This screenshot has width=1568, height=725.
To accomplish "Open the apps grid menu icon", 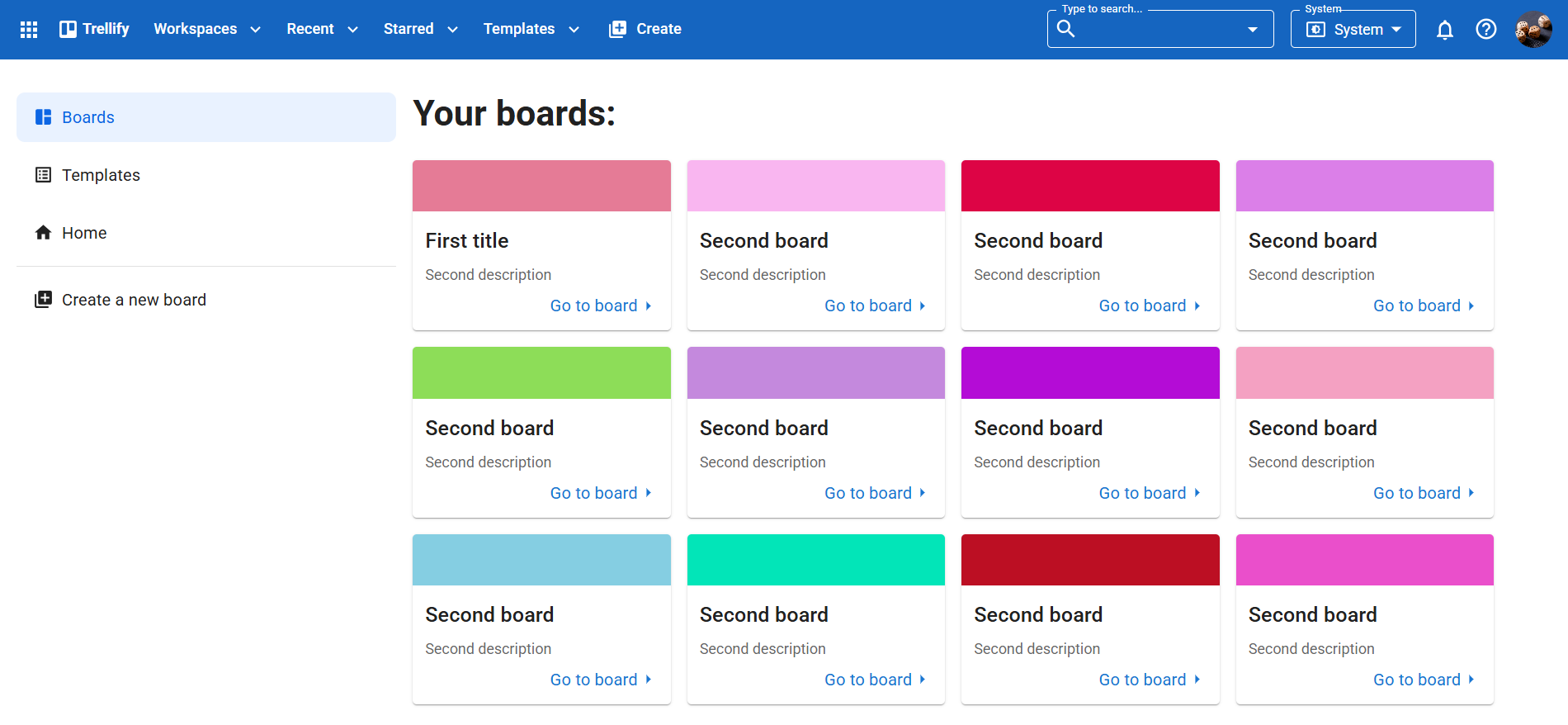I will [29, 30].
